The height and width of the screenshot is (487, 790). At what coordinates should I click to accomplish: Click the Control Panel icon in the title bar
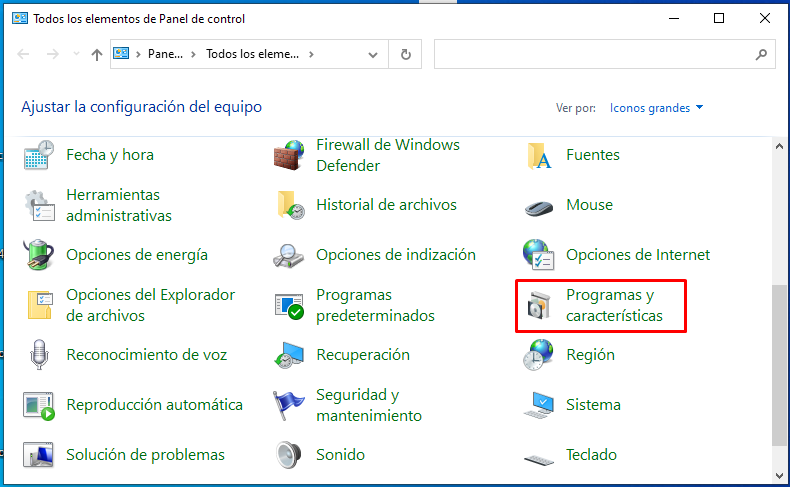coord(20,19)
